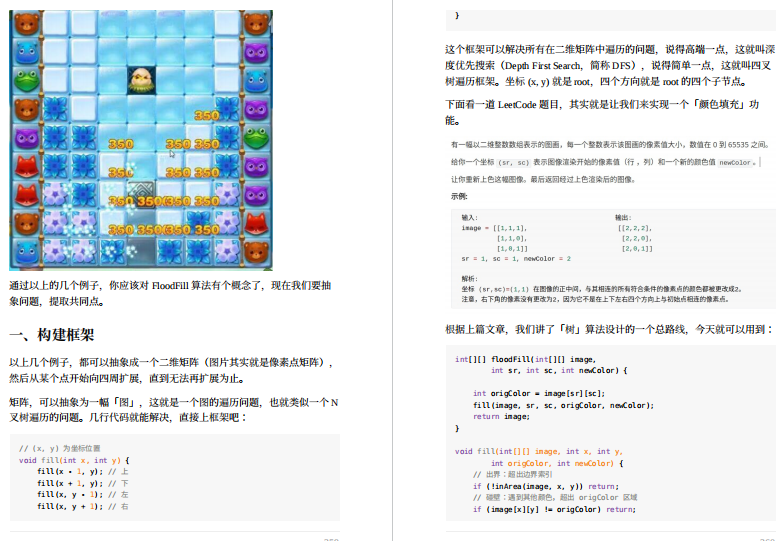Click the line starting "注意，右下角的像素没有更改为2"
784x541 pixels.
(595, 299)
